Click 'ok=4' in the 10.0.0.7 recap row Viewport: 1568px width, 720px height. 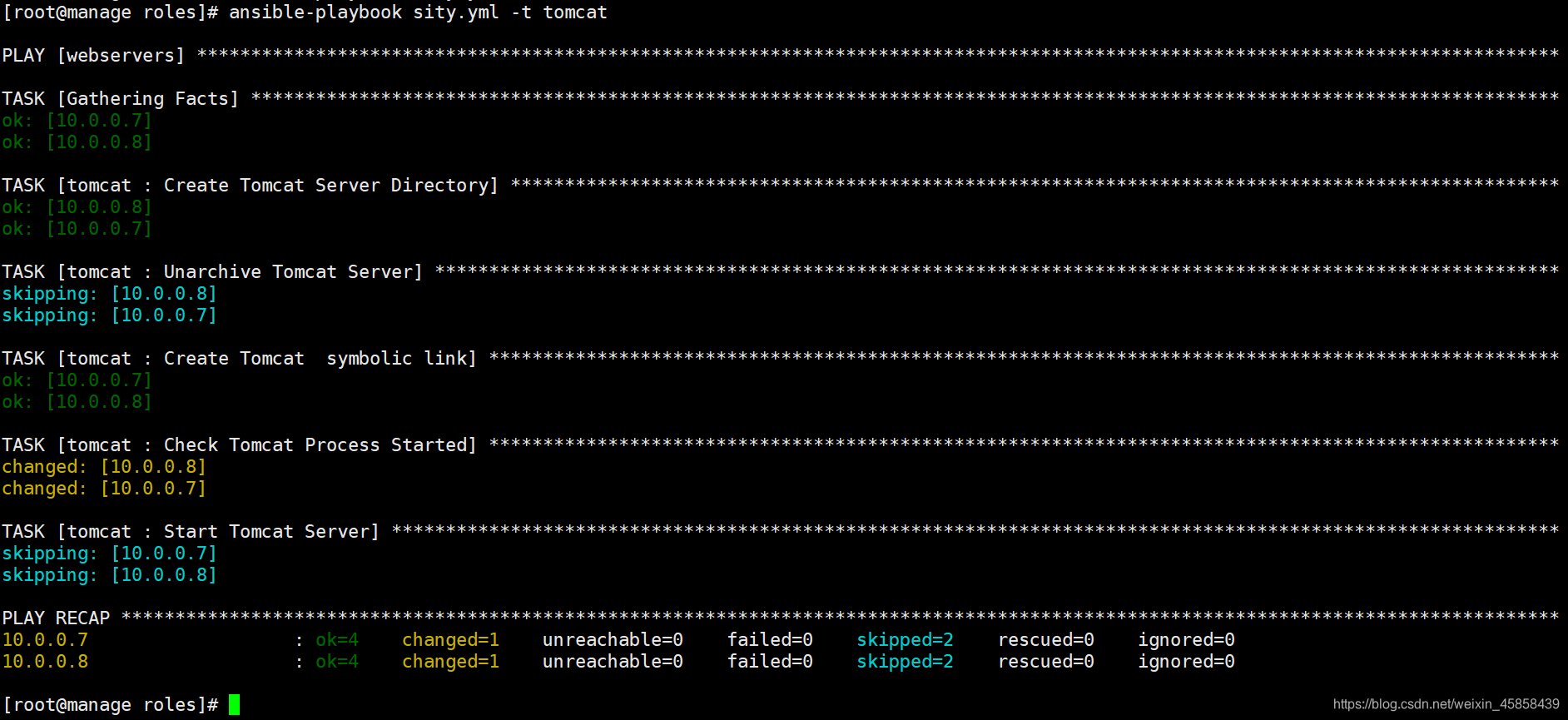coord(337,640)
